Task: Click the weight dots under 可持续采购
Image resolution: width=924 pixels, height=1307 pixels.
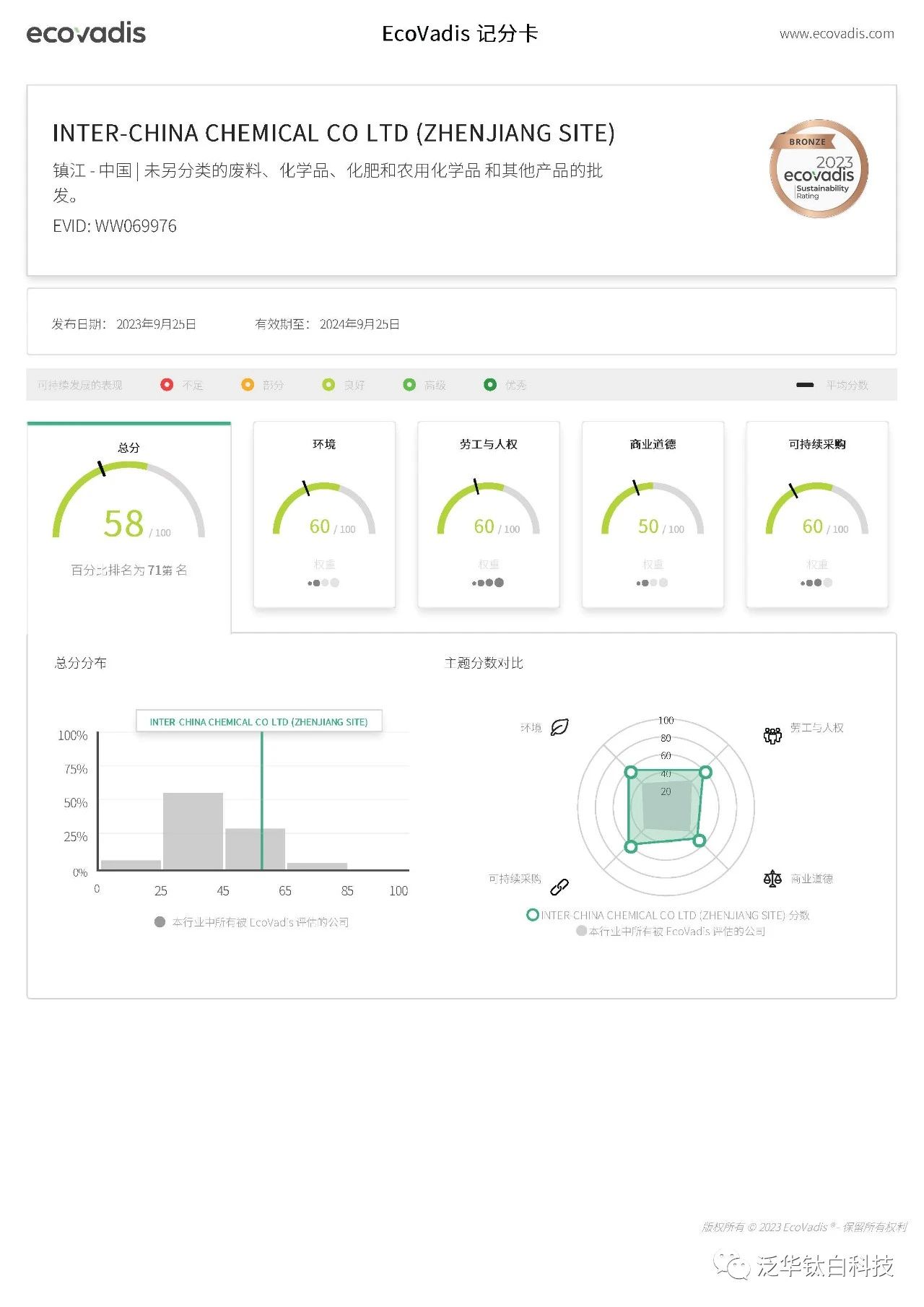Action: click(817, 583)
